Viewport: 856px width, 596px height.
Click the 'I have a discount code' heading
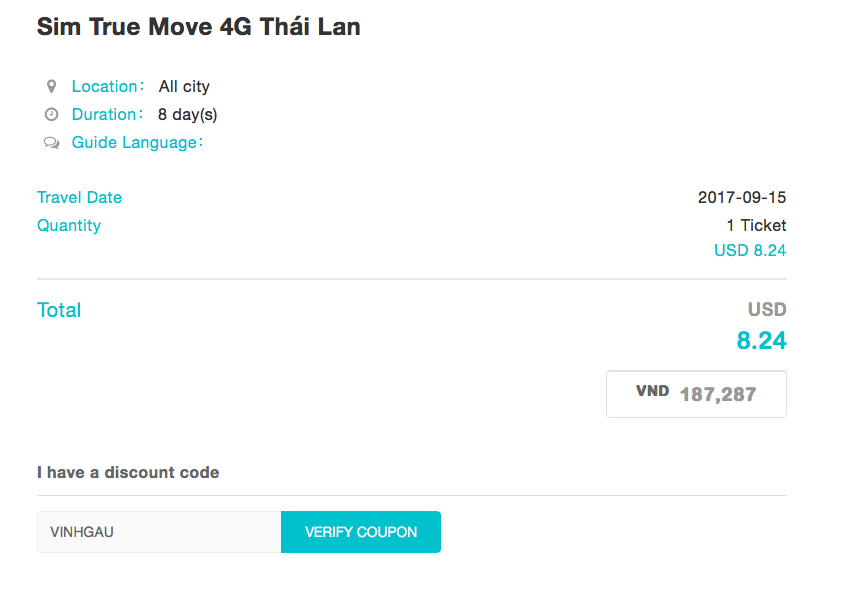128,472
